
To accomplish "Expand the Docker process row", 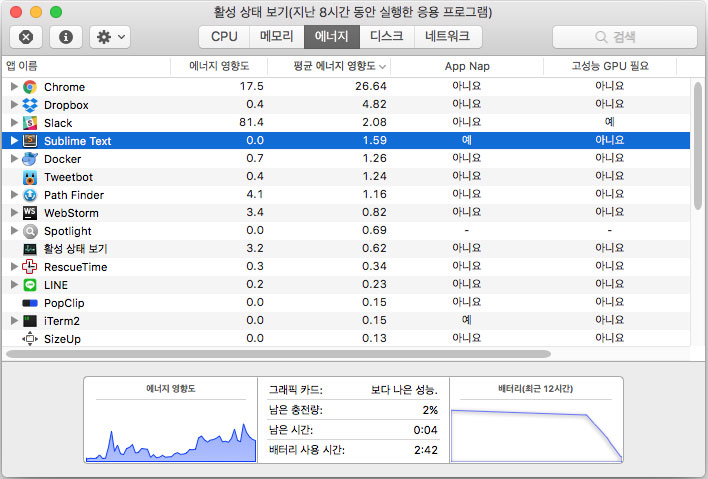I will 14,158.
